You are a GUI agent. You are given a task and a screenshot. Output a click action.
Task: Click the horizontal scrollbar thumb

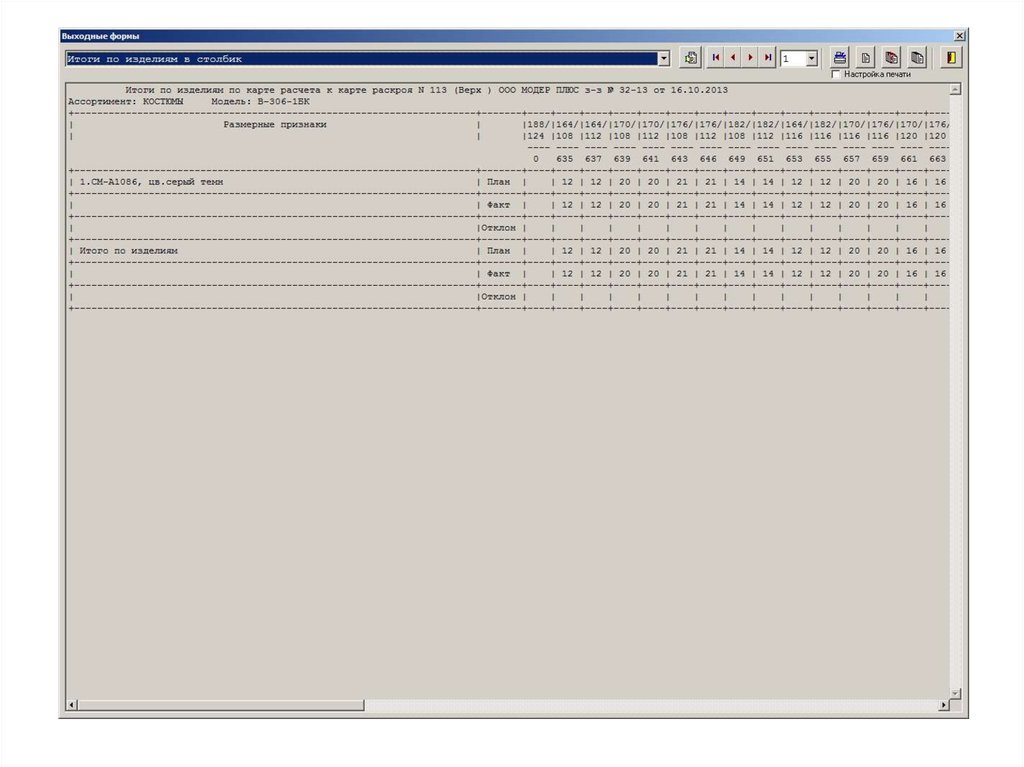220,705
